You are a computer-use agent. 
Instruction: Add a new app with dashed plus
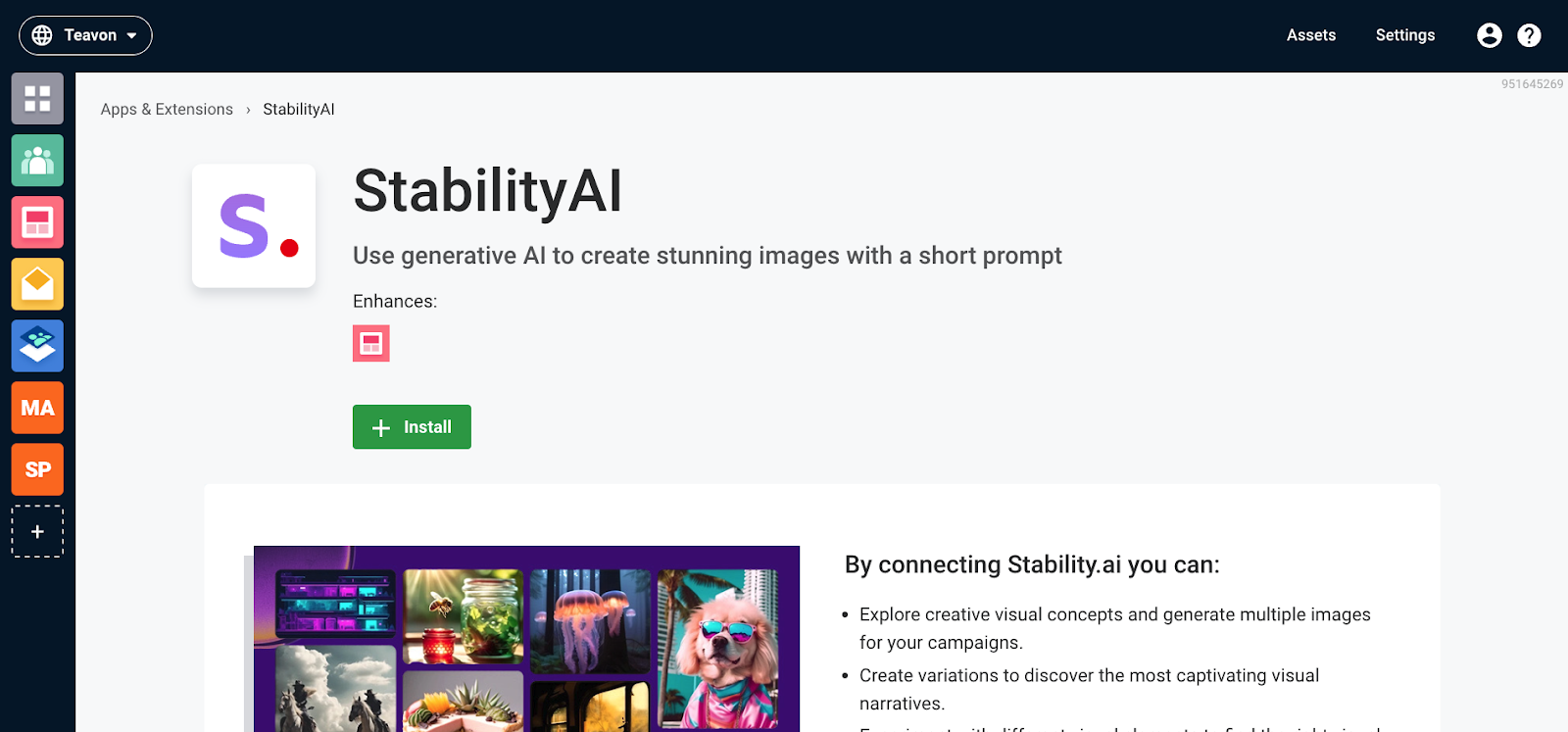click(37, 531)
